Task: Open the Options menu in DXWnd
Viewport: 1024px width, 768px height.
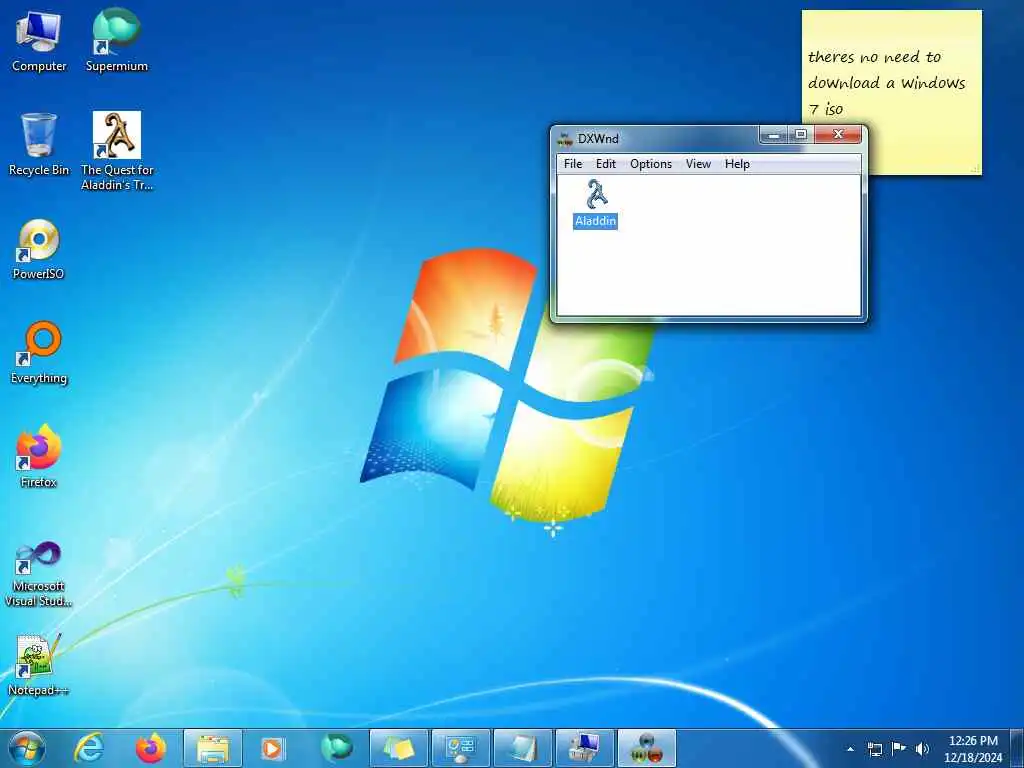Action: (650, 164)
